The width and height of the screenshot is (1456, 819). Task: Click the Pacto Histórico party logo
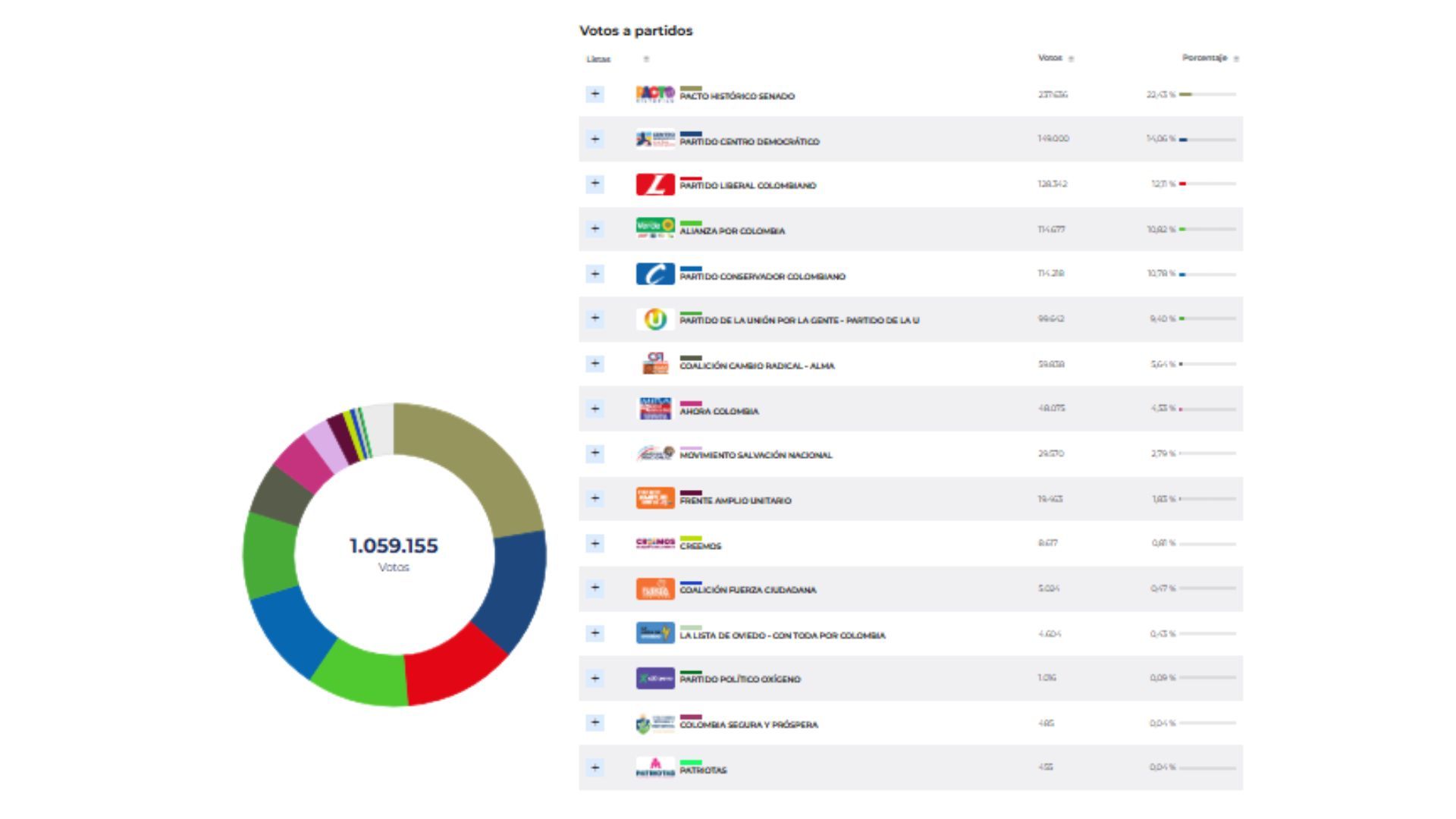click(x=654, y=94)
